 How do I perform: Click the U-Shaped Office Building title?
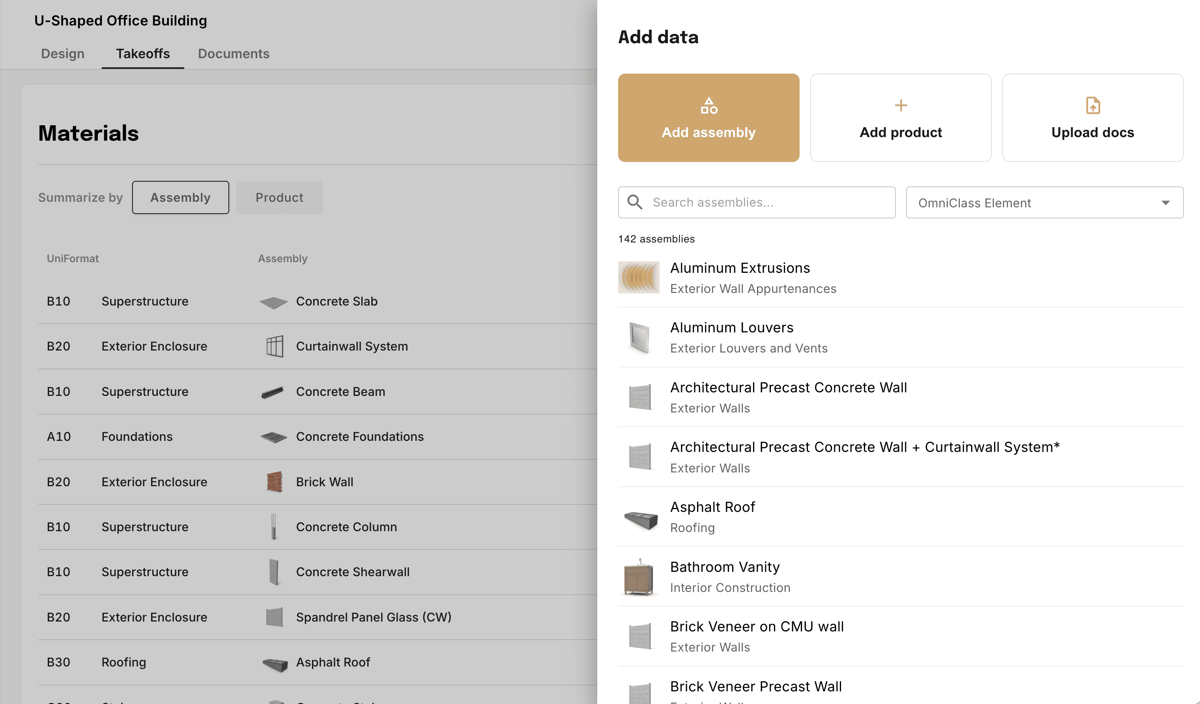click(121, 20)
